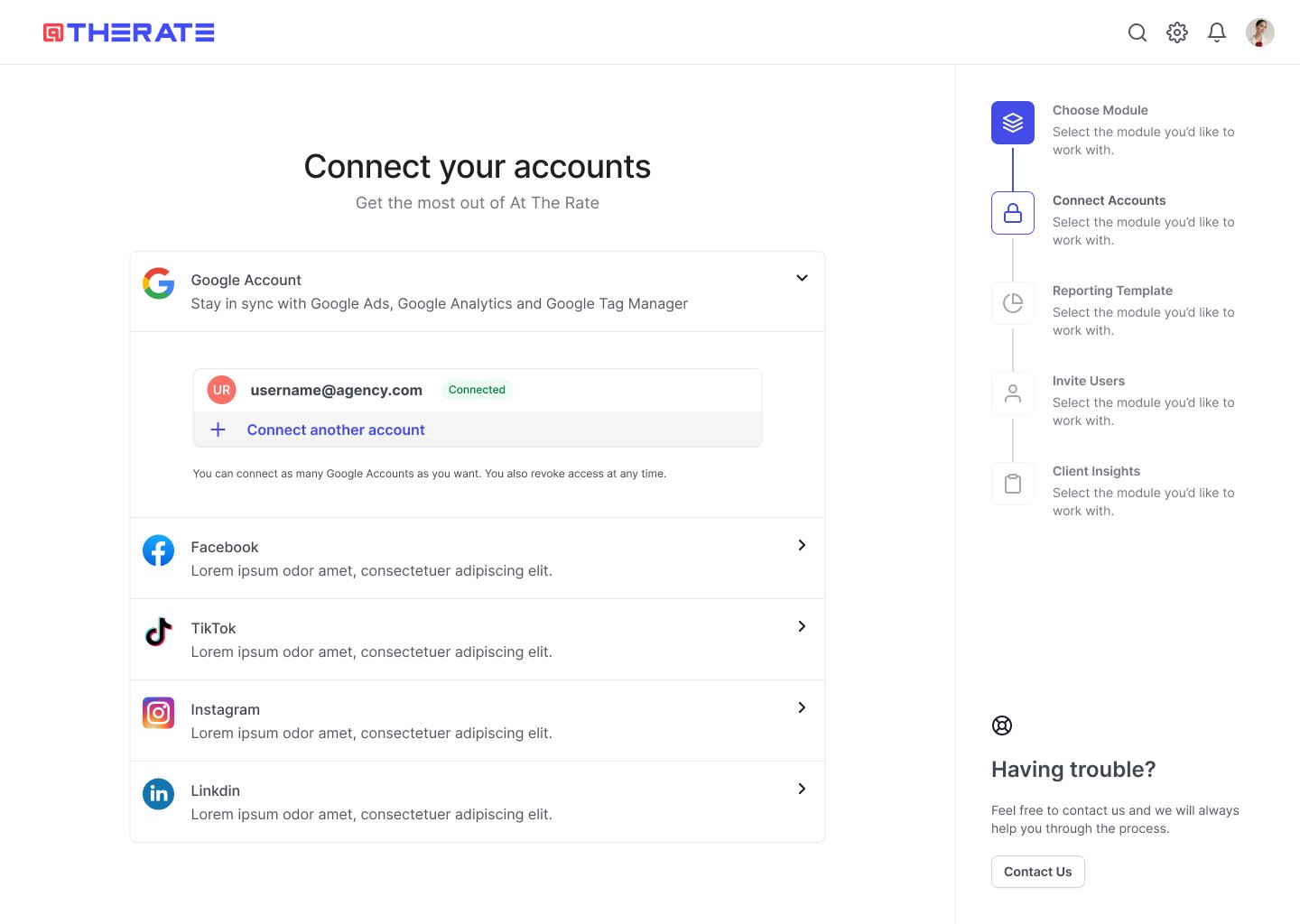
Task: Open the user profile avatar
Action: coord(1260,32)
